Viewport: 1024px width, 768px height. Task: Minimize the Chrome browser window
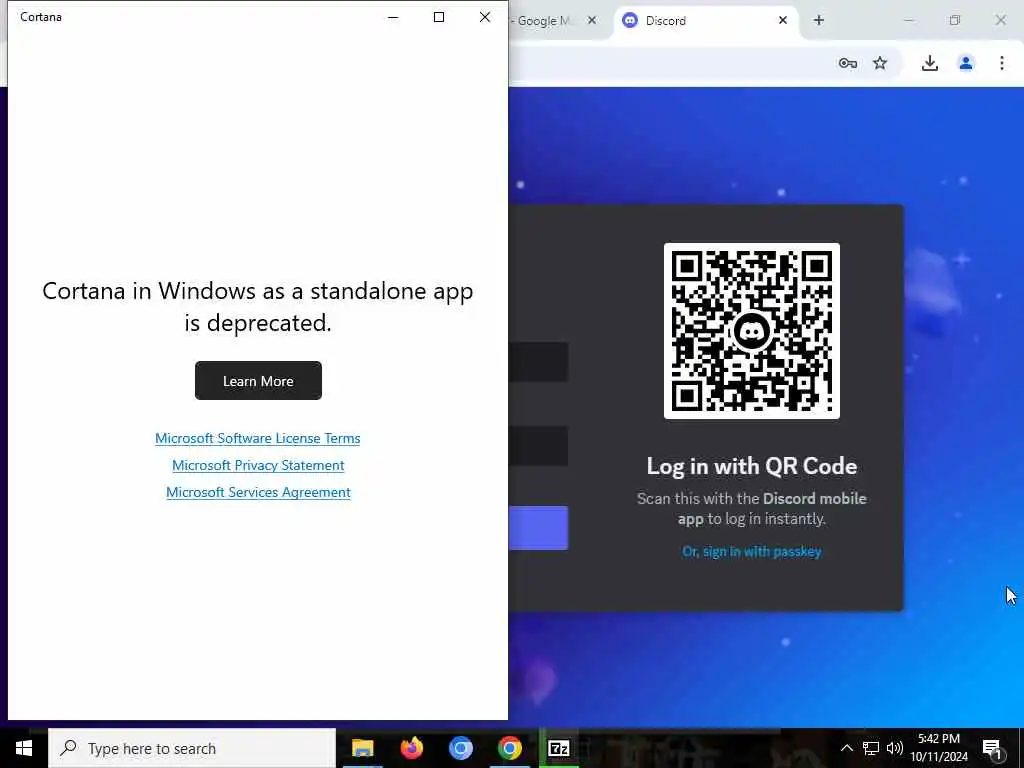pyautogui.click(x=909, y=21)
